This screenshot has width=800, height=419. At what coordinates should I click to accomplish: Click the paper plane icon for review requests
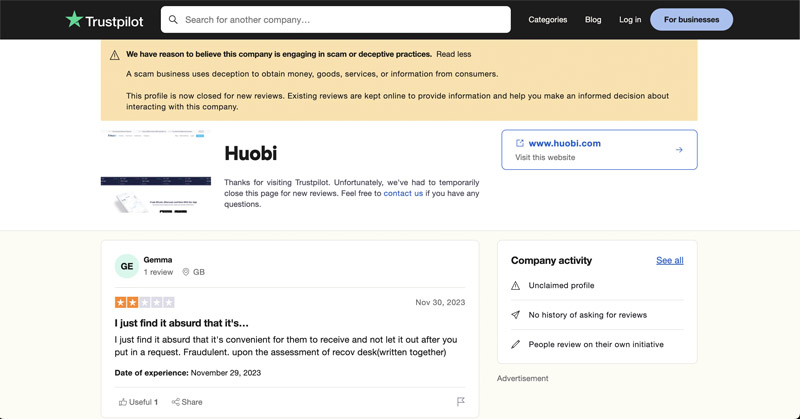coord(515,315)
